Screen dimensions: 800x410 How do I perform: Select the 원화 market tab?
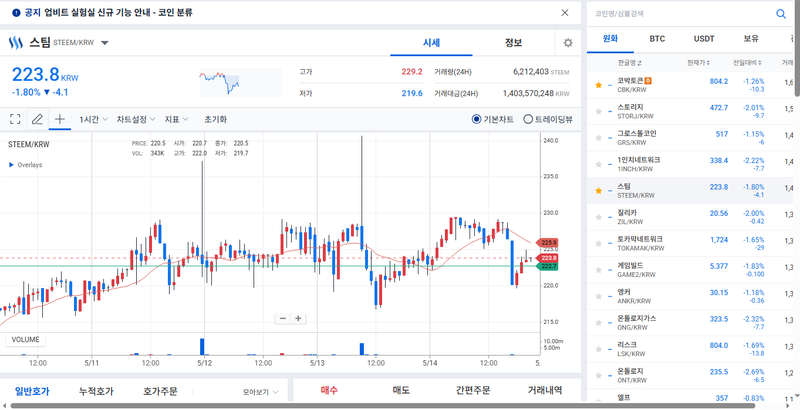point(610,38)
